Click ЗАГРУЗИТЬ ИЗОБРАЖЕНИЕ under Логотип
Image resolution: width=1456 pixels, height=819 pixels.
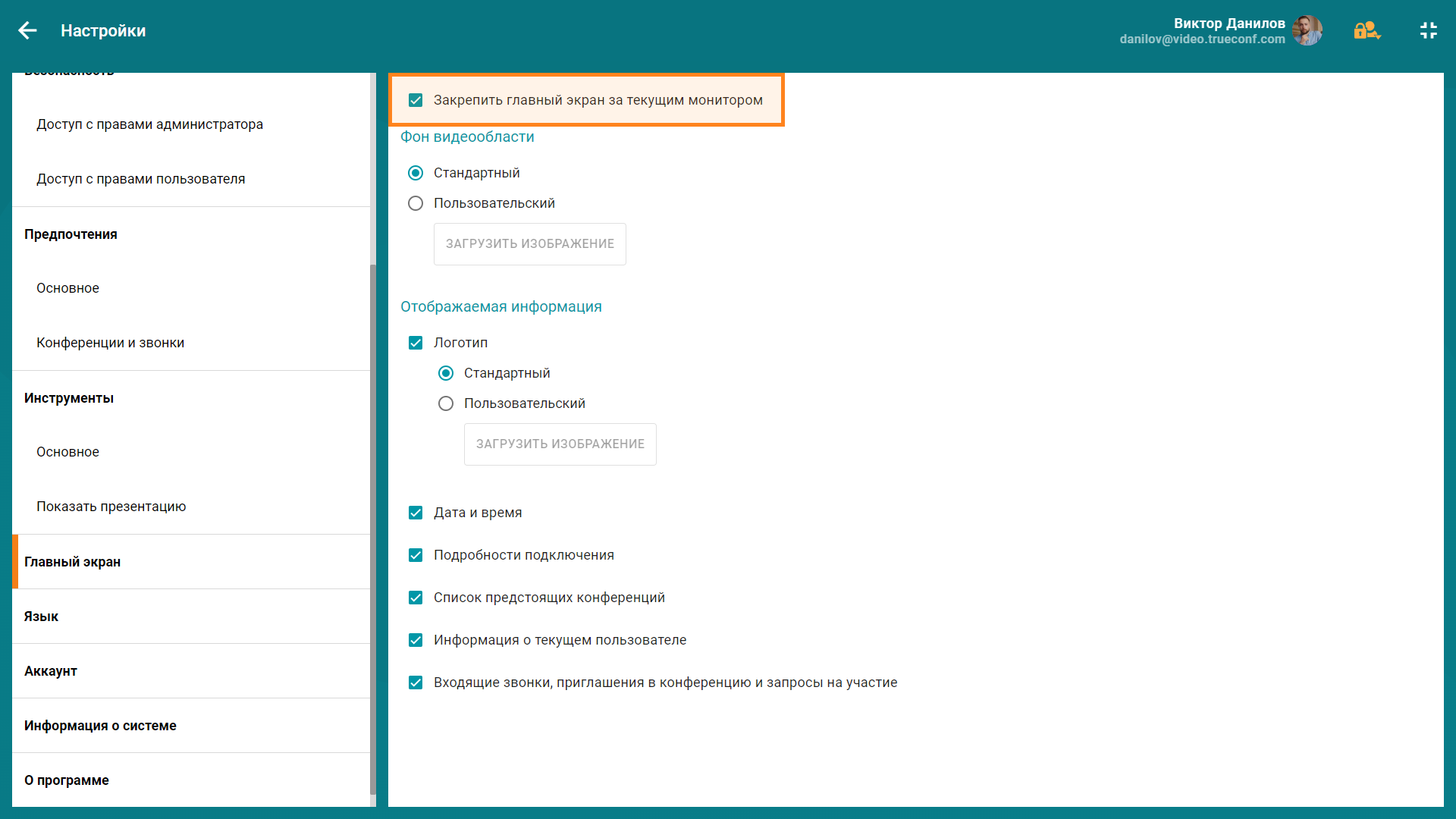[560, 444]
